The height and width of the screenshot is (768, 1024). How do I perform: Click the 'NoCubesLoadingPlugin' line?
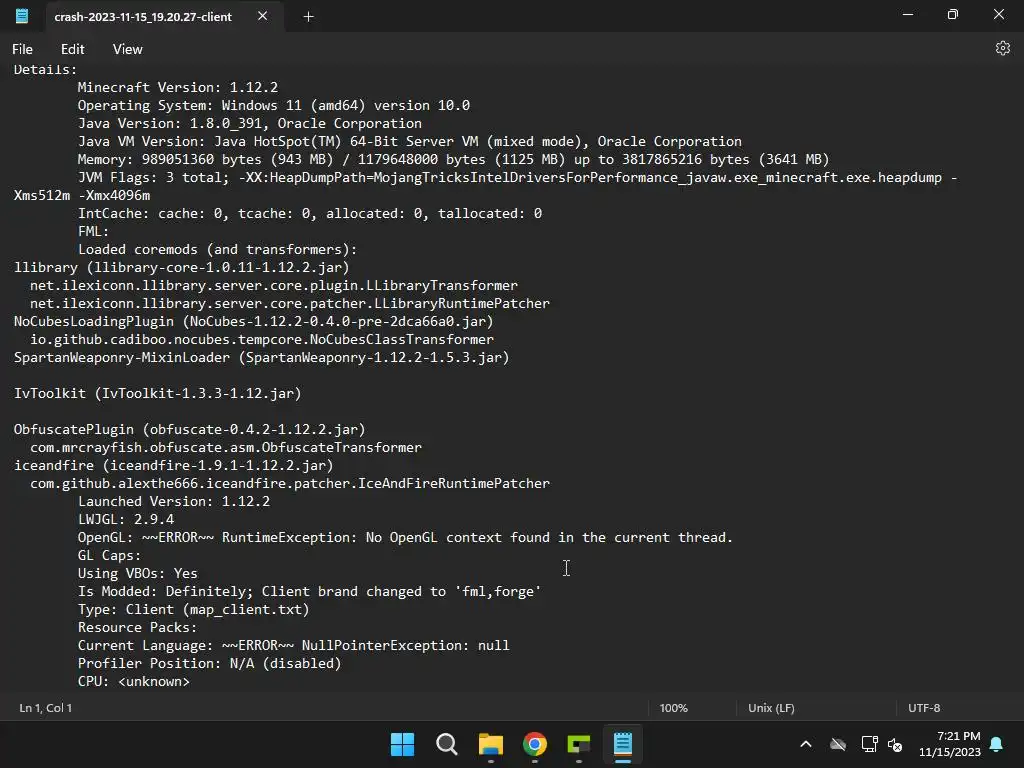[x=253, y=321]
